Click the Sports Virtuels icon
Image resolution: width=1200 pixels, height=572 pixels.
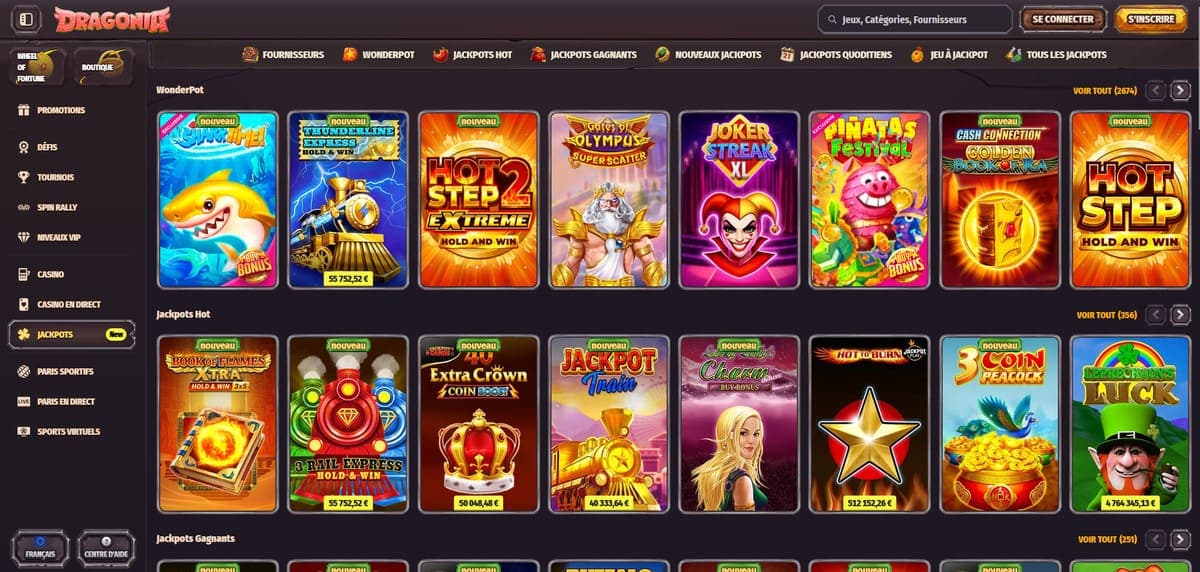click(24, 431)
